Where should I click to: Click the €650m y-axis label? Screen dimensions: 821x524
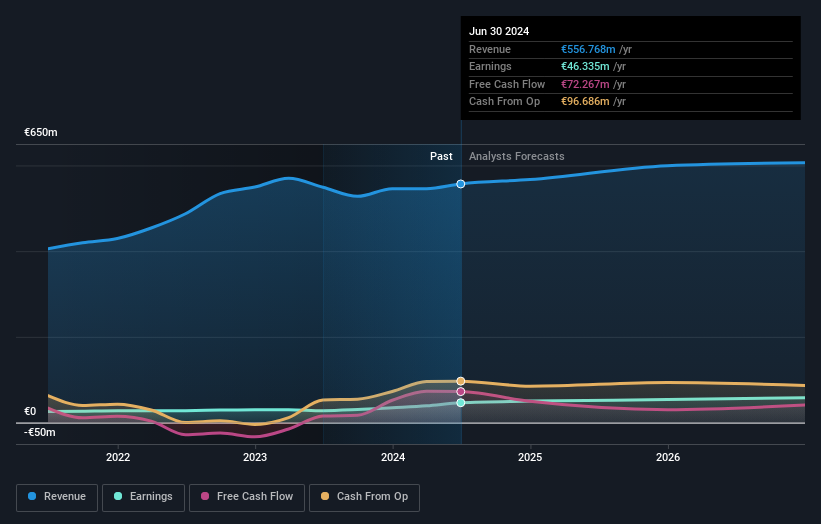pos(41,132)
